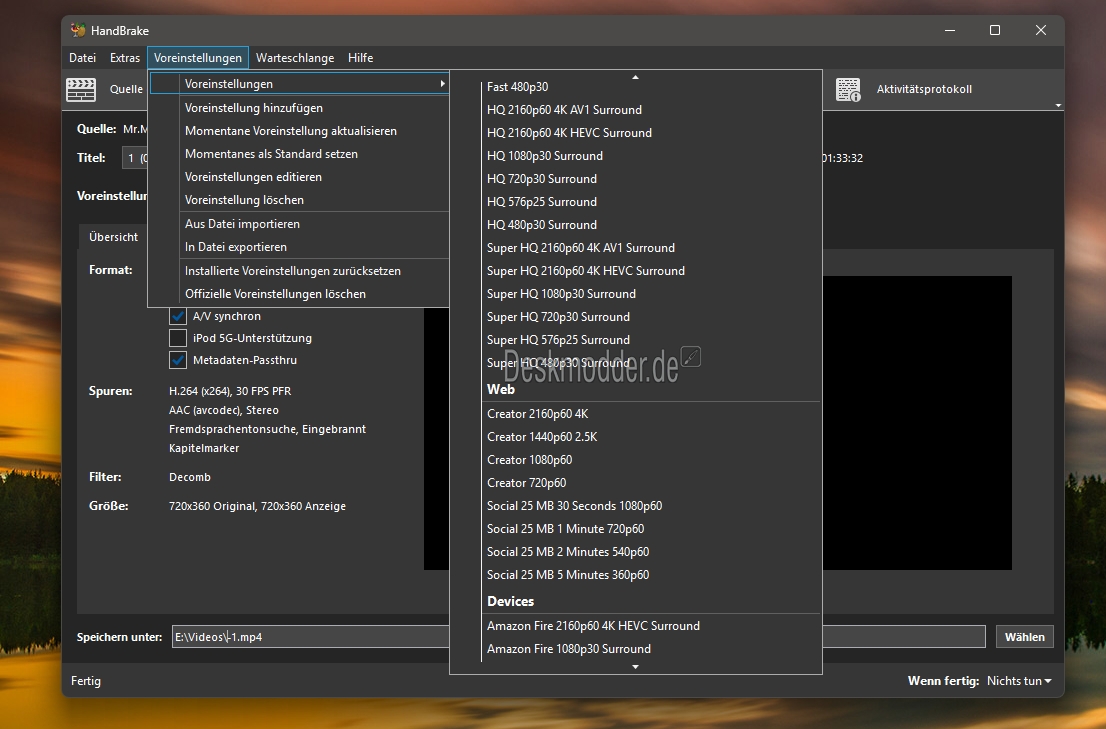
Task: Click the Kapitelmarker text
Action: [204, 448]
